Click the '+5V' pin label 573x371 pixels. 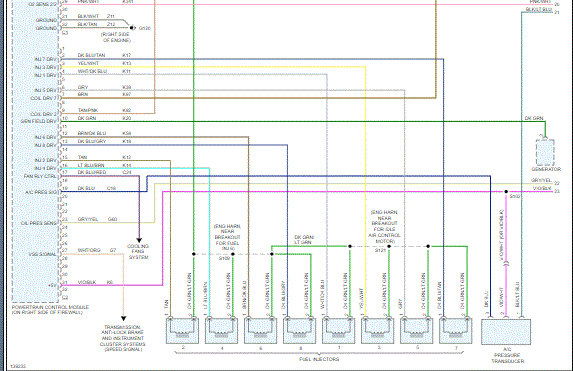52,285
